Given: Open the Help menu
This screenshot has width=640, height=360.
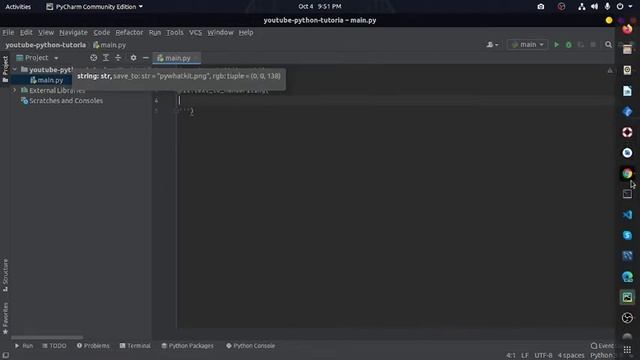Looking at the screenshot, I should point(246,32).
